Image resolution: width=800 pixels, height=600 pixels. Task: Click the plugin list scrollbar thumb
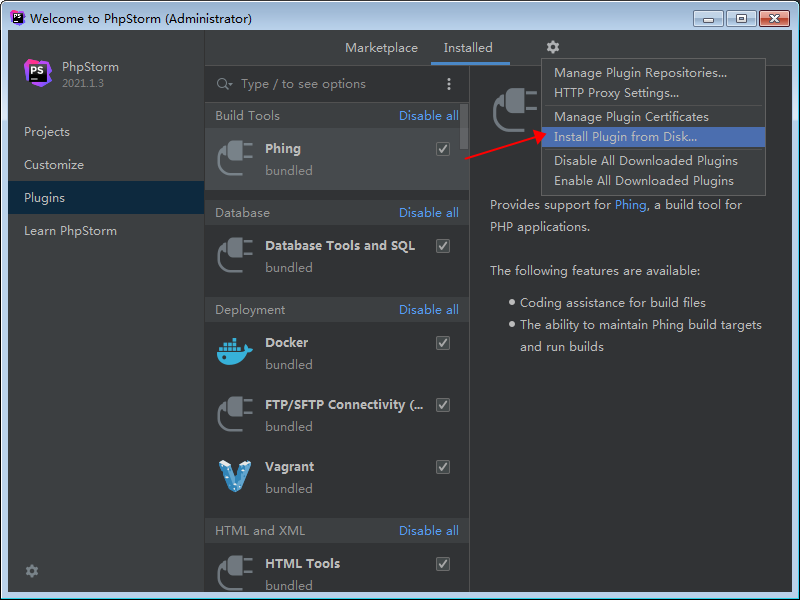coord(463,127)
